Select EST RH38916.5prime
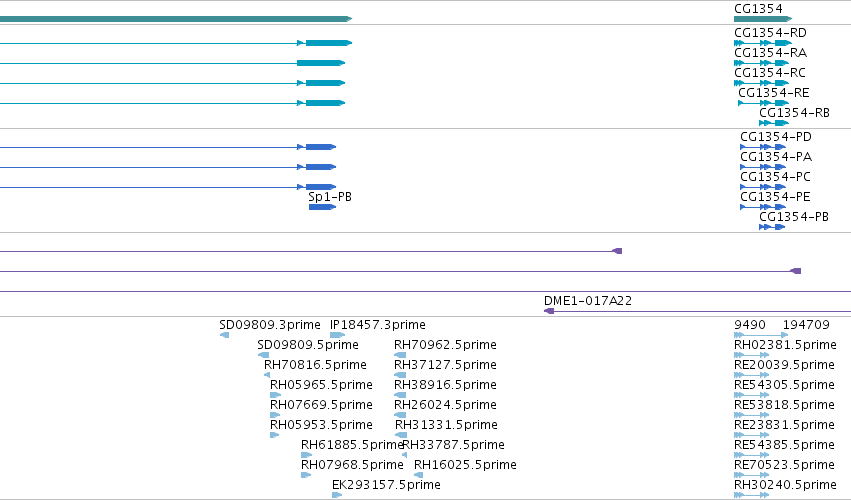 (445, 385)
